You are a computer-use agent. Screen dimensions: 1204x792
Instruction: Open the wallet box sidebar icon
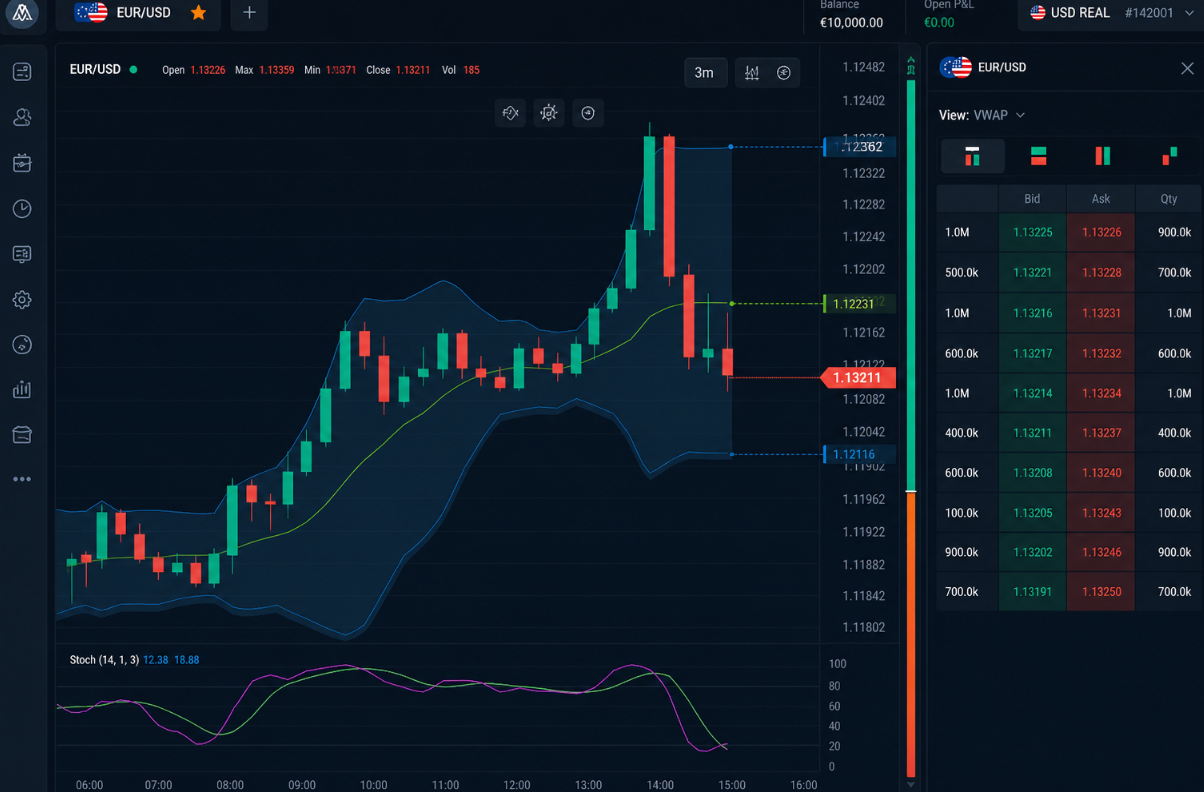[22, 435]
